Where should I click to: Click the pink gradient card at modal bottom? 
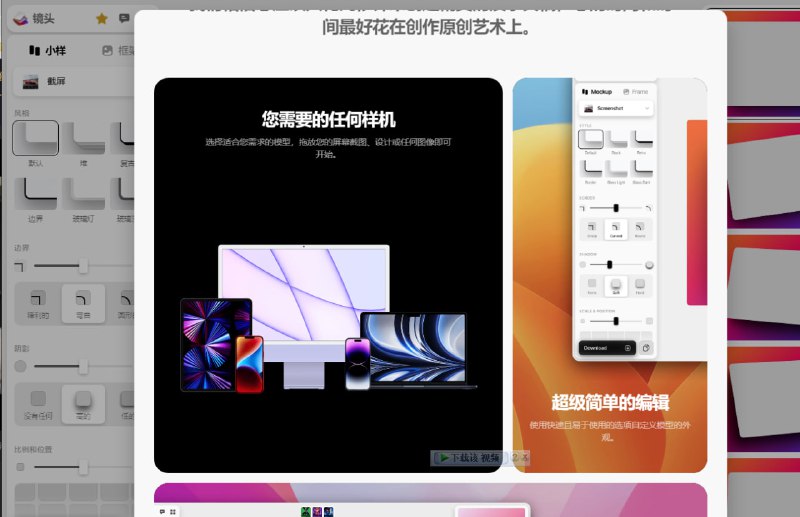(430, 500)
